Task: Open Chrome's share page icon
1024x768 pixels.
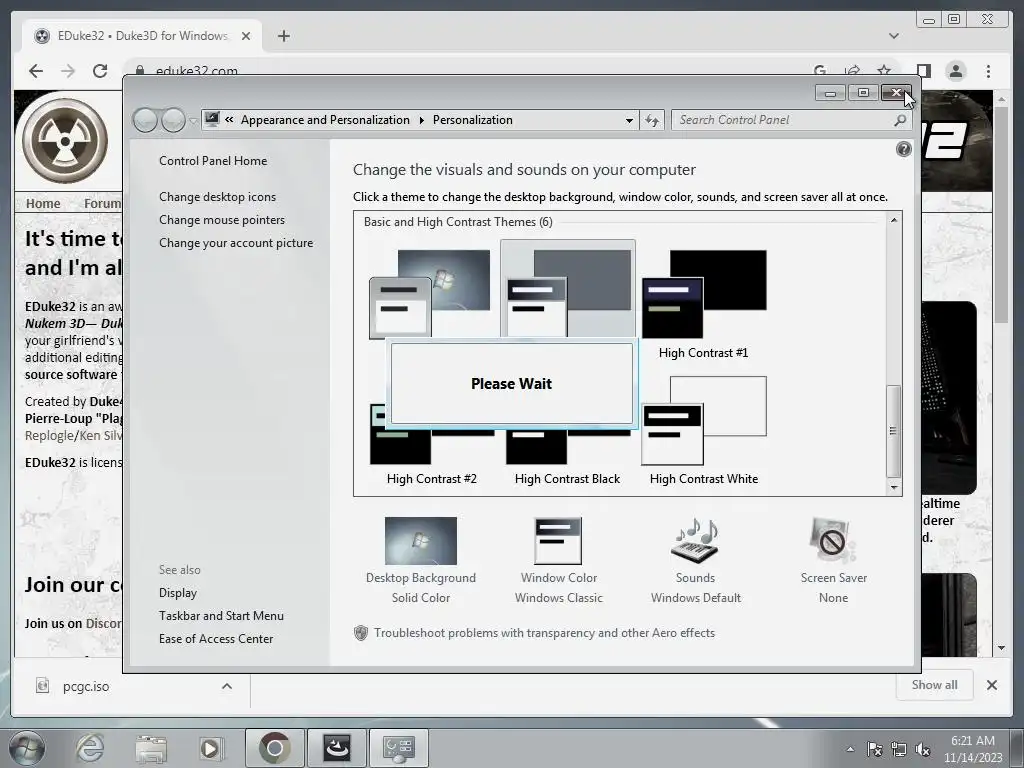Action: pos(852,71)
